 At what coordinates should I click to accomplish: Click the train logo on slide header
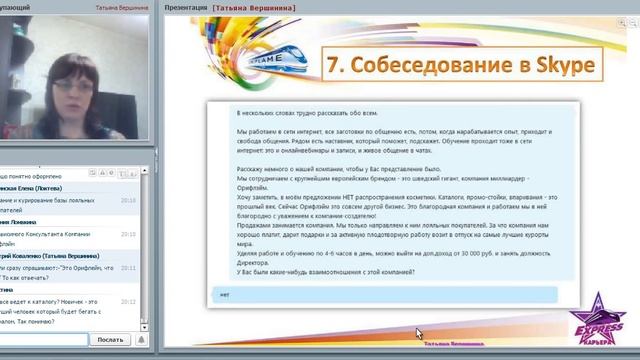coord(278,59)
